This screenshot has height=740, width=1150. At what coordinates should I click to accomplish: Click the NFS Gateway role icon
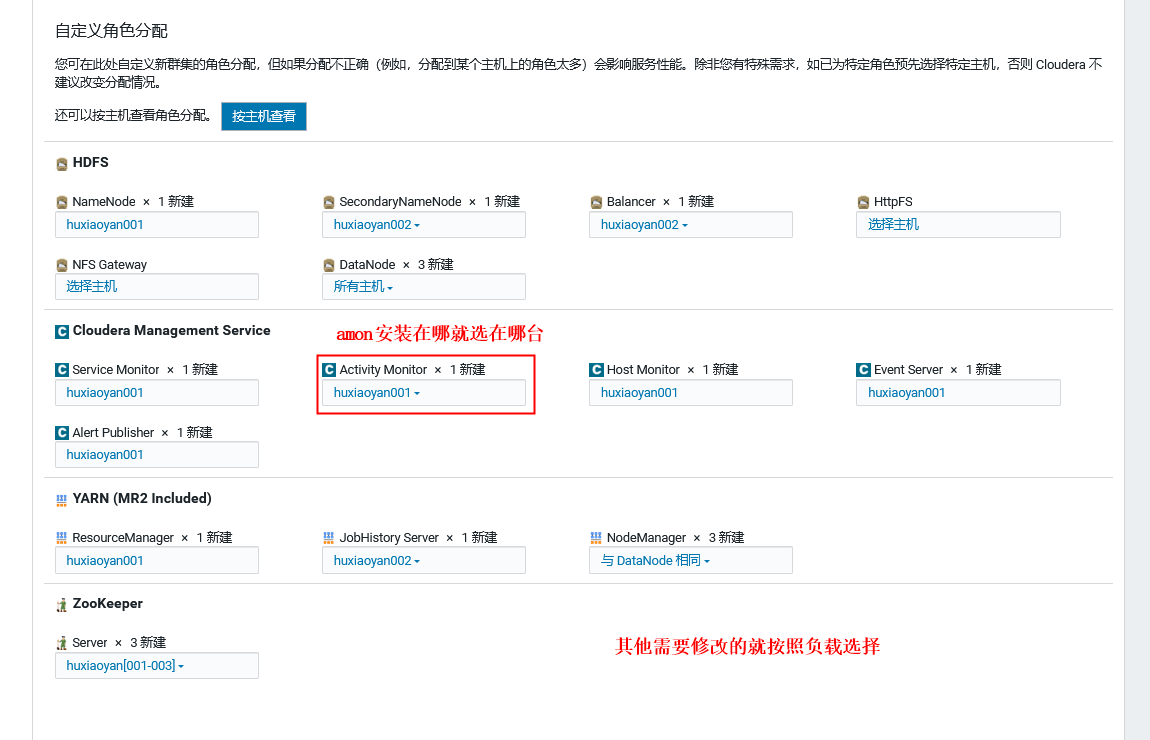point(62,265)
